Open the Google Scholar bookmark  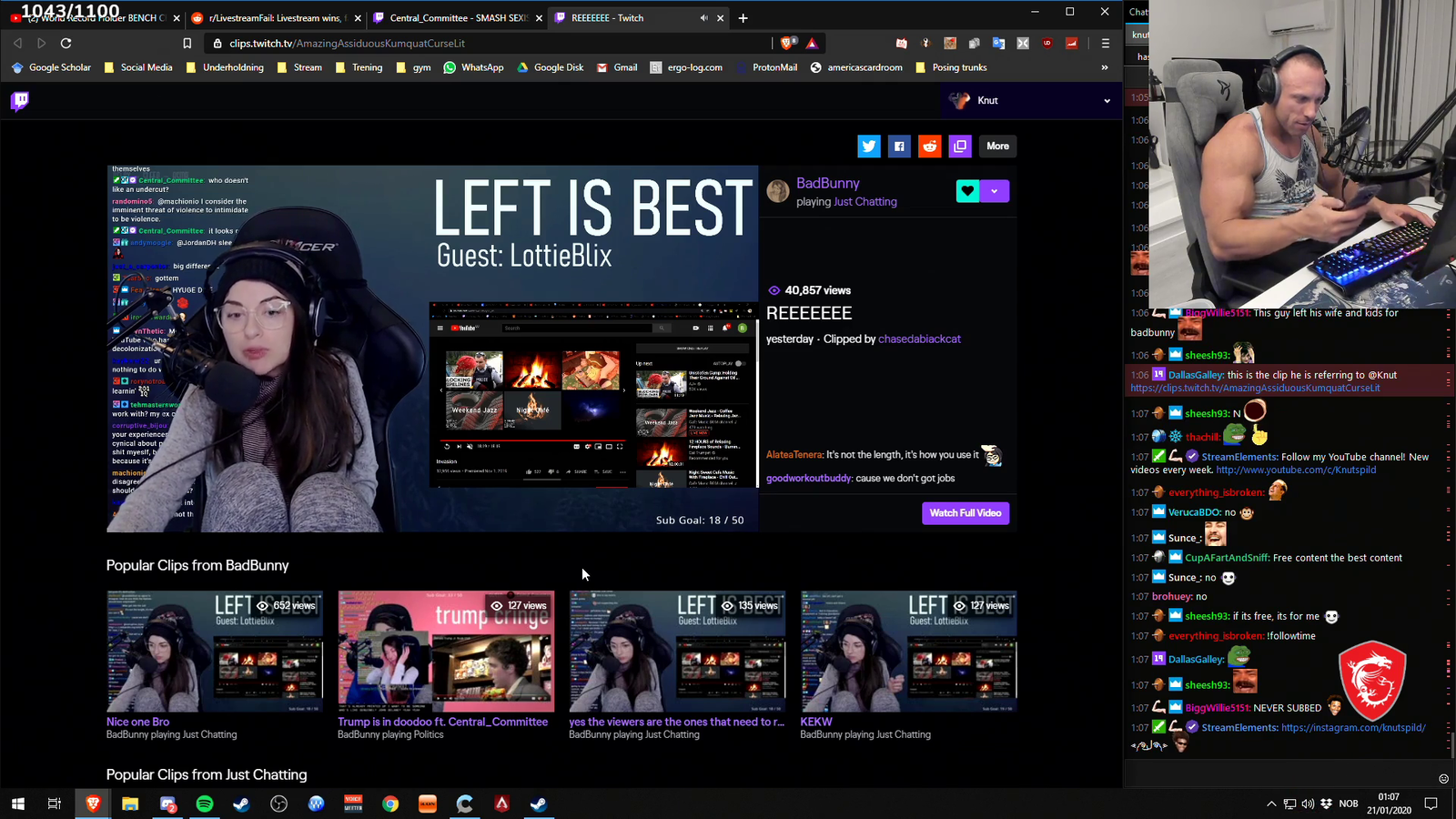click(51, 67)
